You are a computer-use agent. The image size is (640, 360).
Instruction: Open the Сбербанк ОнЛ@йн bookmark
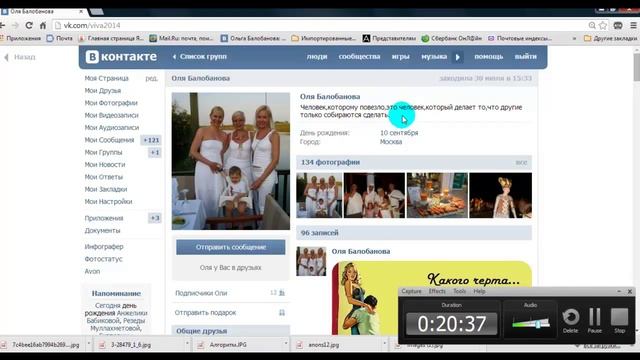(451, 38)
